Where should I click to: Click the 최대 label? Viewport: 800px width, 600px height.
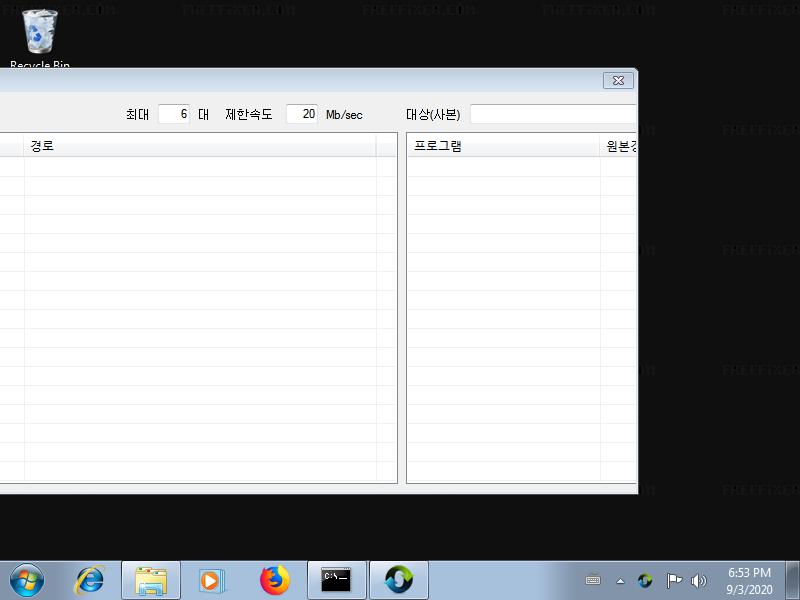coord(138,114)
